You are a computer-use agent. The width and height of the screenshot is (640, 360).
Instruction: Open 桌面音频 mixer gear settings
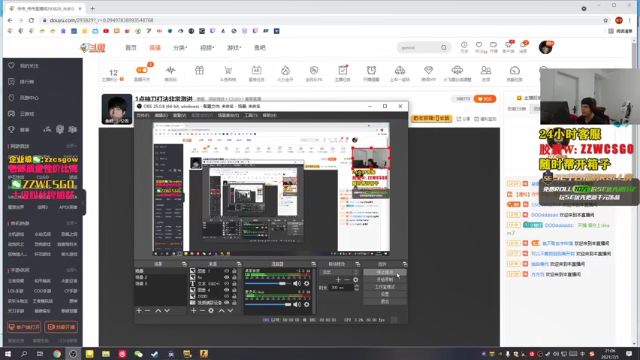tap(307, 283)
